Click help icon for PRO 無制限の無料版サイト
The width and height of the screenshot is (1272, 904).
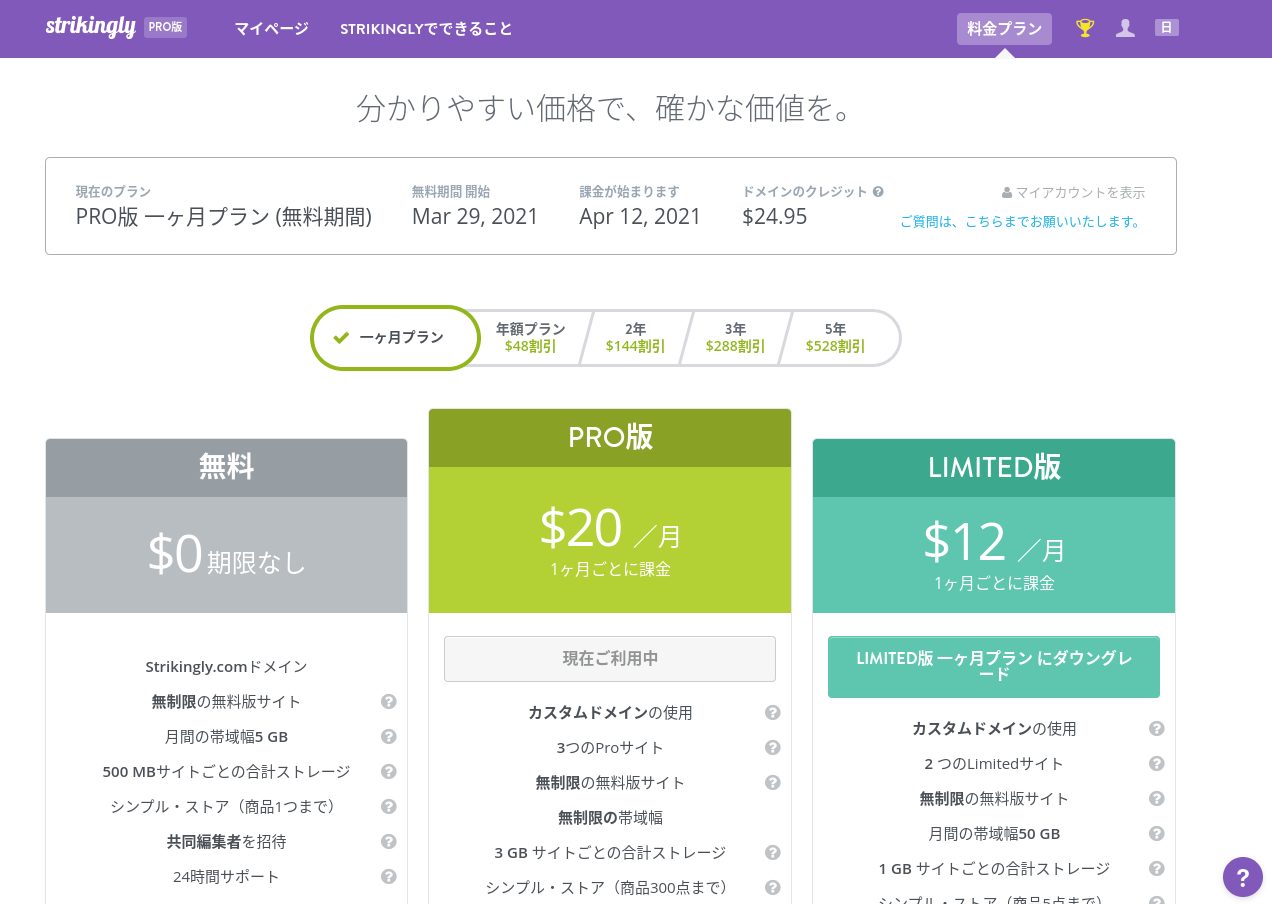click(x=773, y=783)
